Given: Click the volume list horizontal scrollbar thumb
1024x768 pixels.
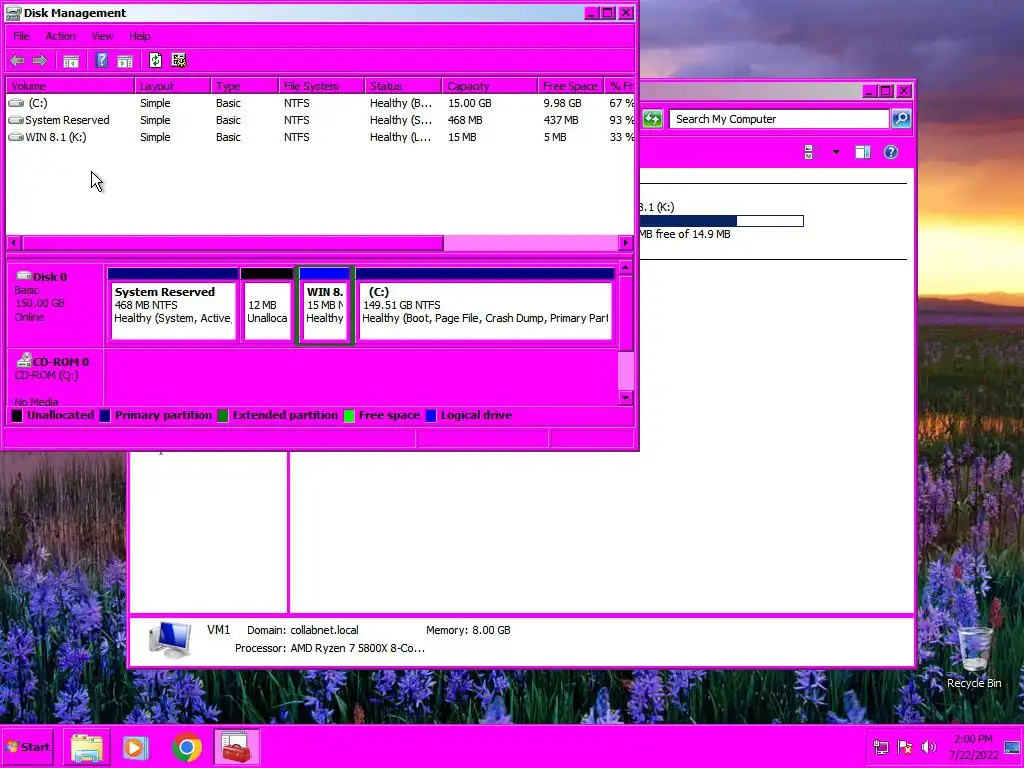Looking at the screenshot, I should [x=232, y=242].
